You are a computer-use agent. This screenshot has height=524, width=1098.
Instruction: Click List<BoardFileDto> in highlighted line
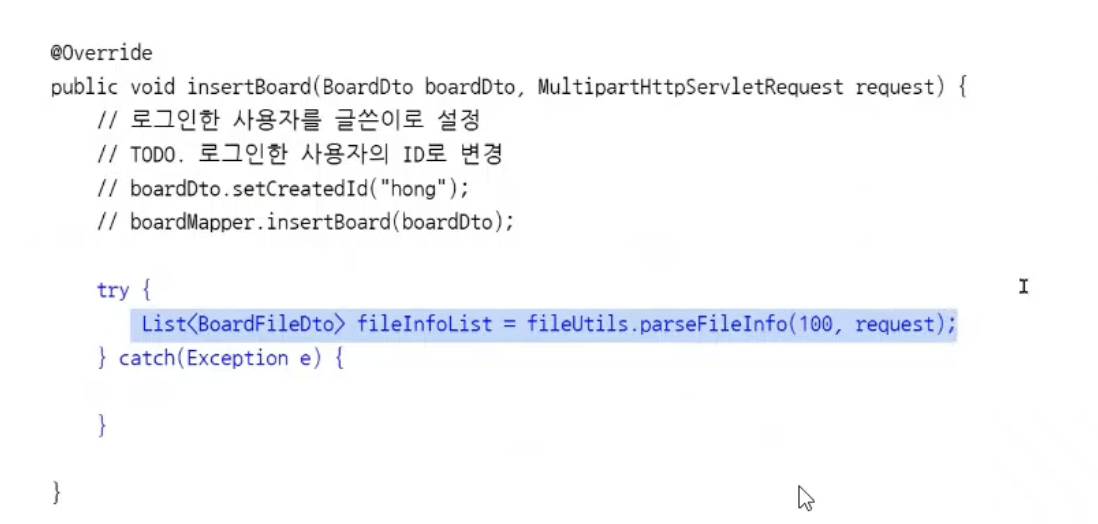click(x=244, y=324)
